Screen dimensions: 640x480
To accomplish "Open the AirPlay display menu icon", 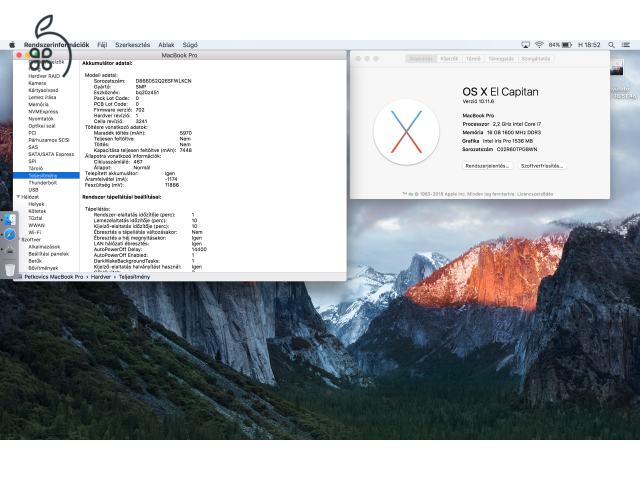I will click(525, 45).
